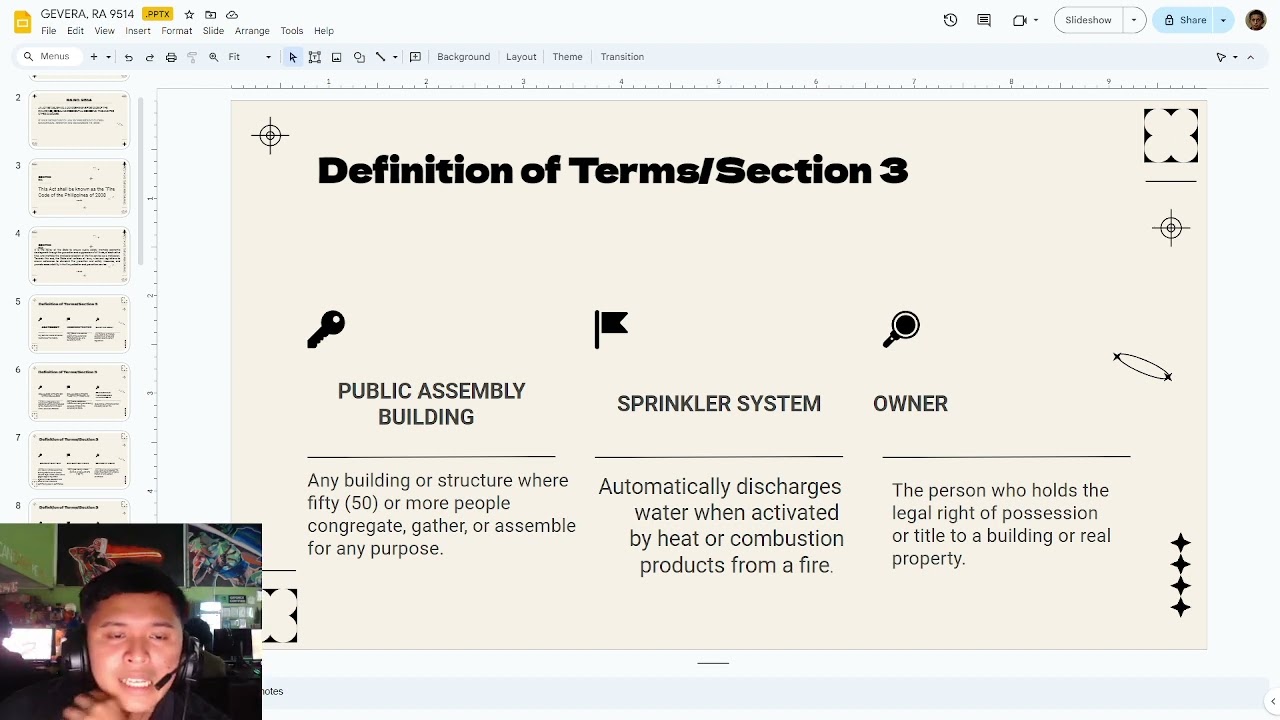Open the comments panel icon

(984, 20)
